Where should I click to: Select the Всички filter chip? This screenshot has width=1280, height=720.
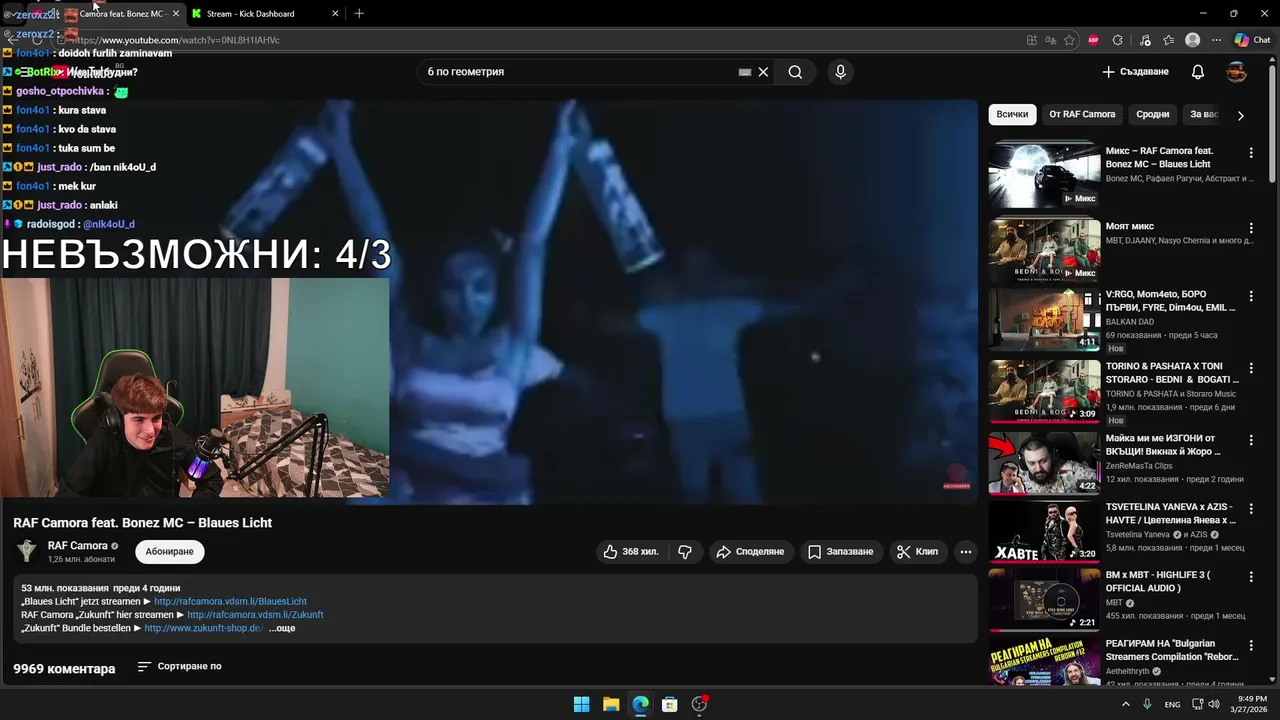click(1012, 114)
